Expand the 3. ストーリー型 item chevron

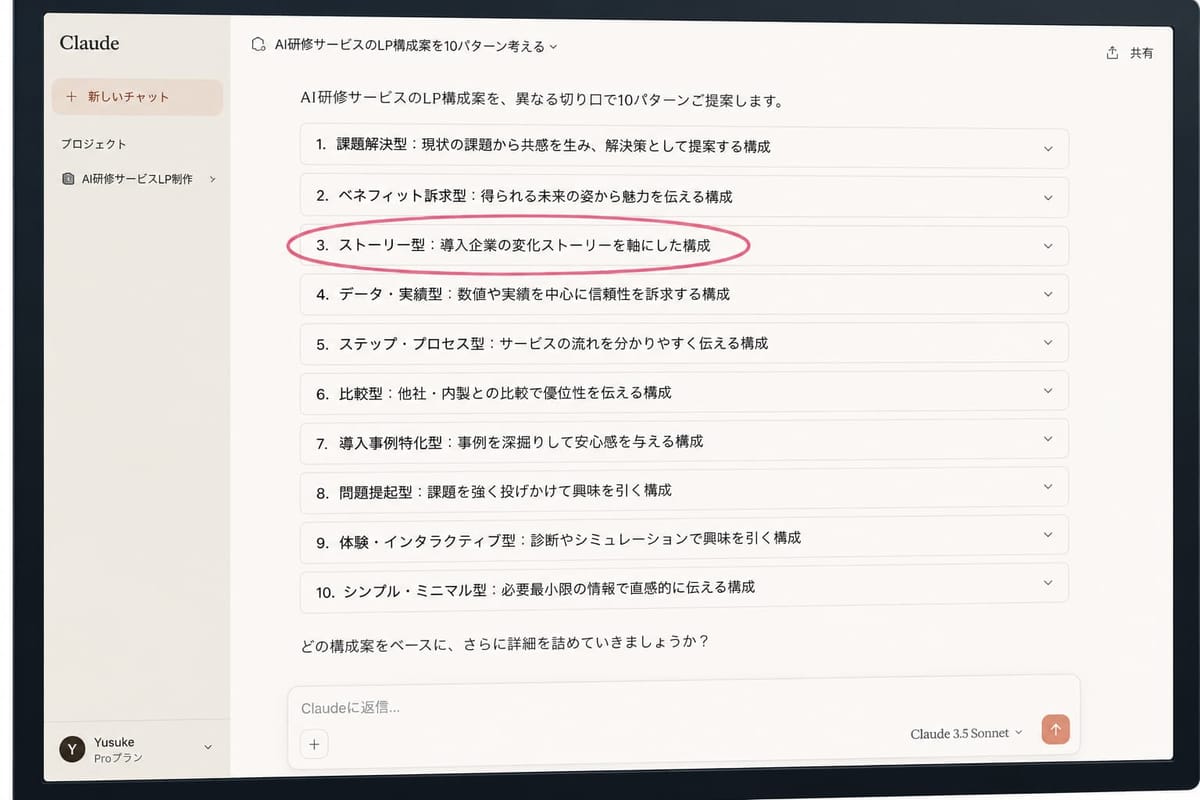1048,246
